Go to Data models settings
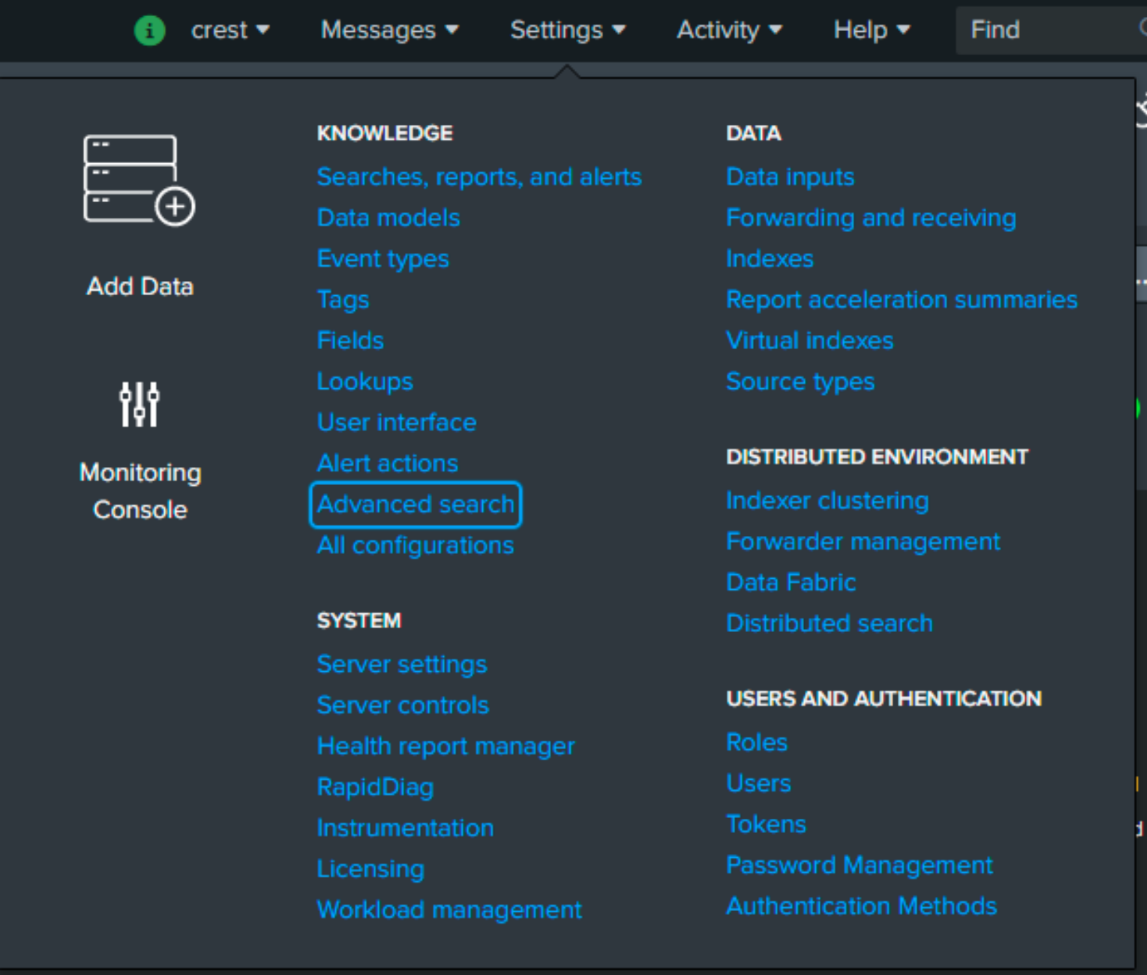 click(x=388, y=218)
